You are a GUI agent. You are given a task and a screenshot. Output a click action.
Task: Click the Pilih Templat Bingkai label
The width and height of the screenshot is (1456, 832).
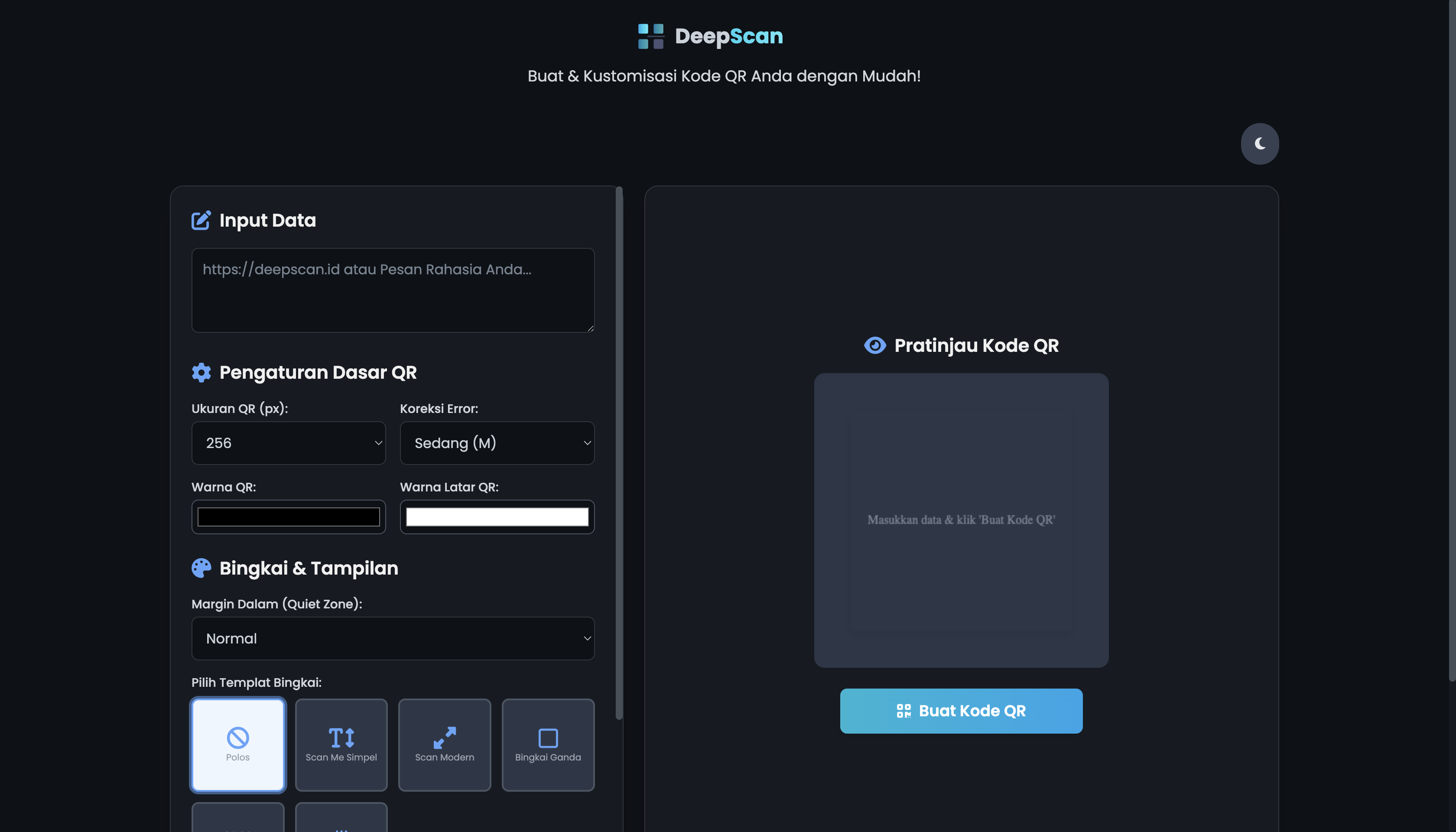[257, 682]
